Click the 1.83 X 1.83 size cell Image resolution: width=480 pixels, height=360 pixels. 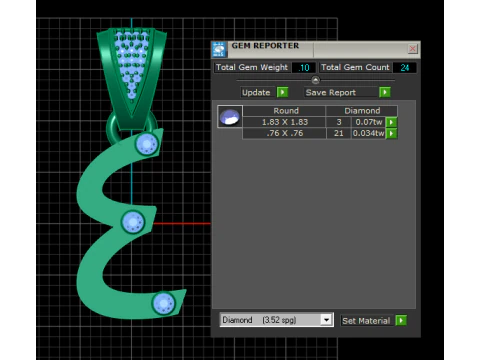285,122
